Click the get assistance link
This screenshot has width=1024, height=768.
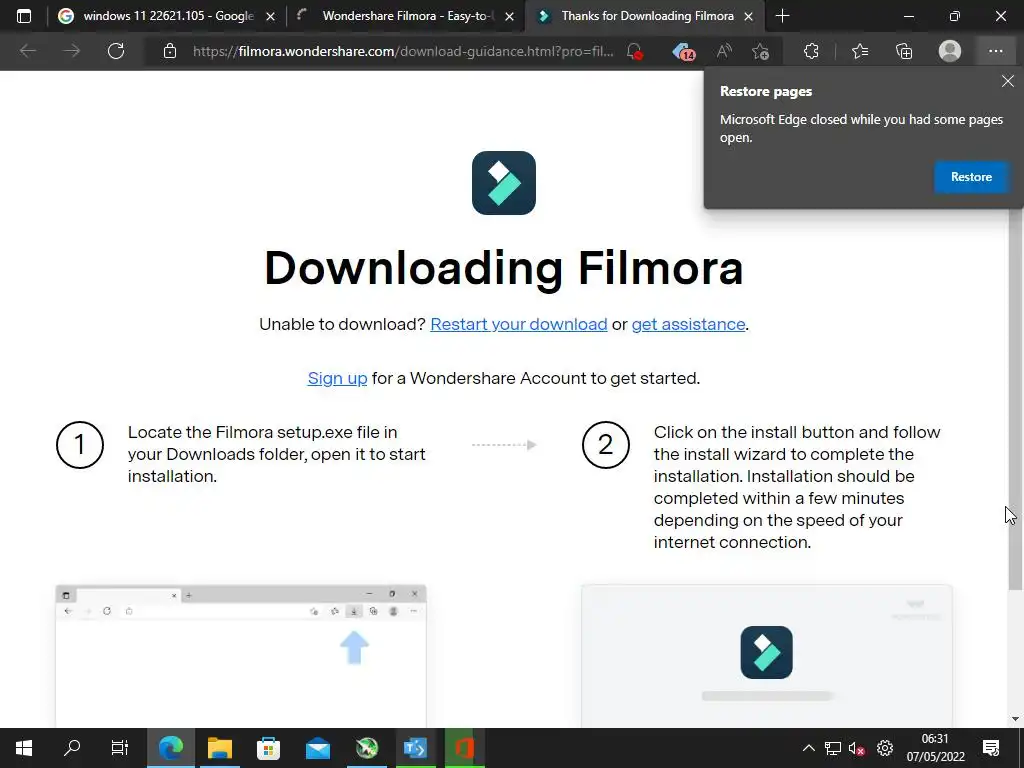point(688,325)
